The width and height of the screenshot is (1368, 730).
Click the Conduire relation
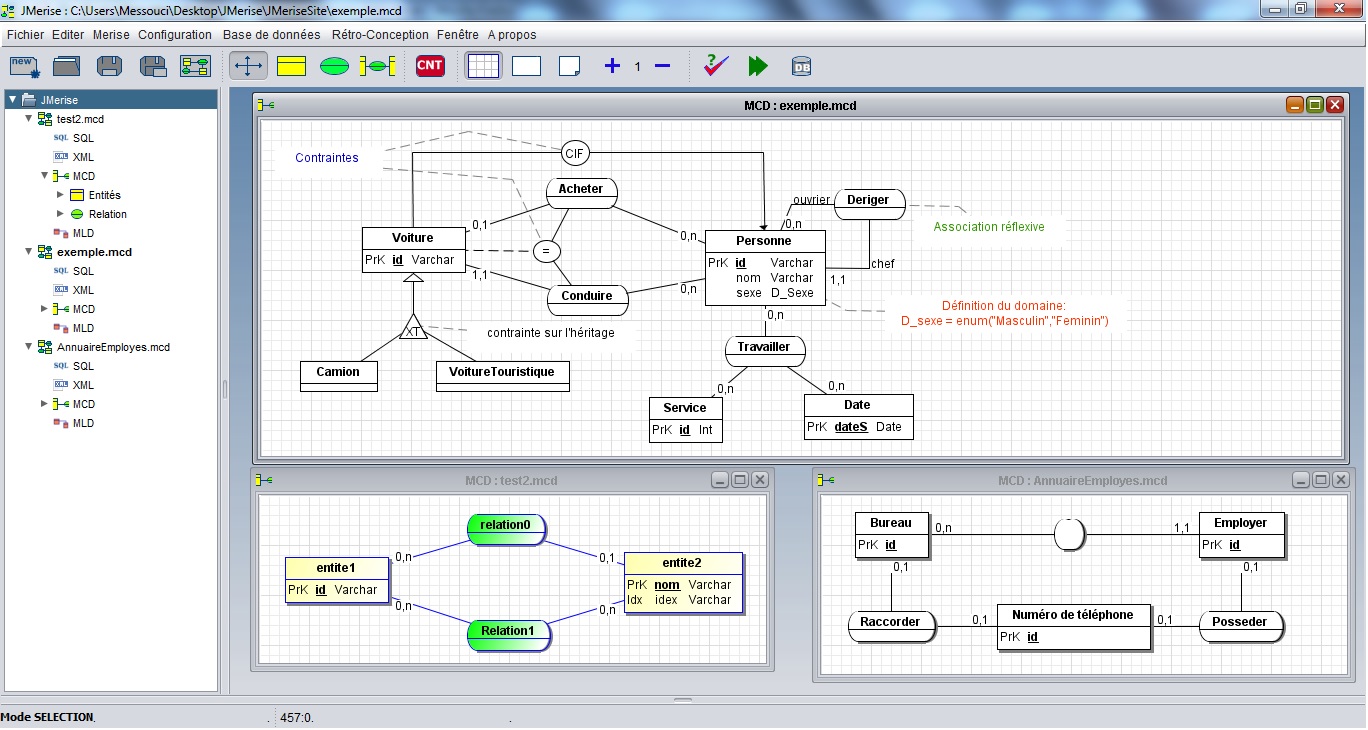coord(587,299)
